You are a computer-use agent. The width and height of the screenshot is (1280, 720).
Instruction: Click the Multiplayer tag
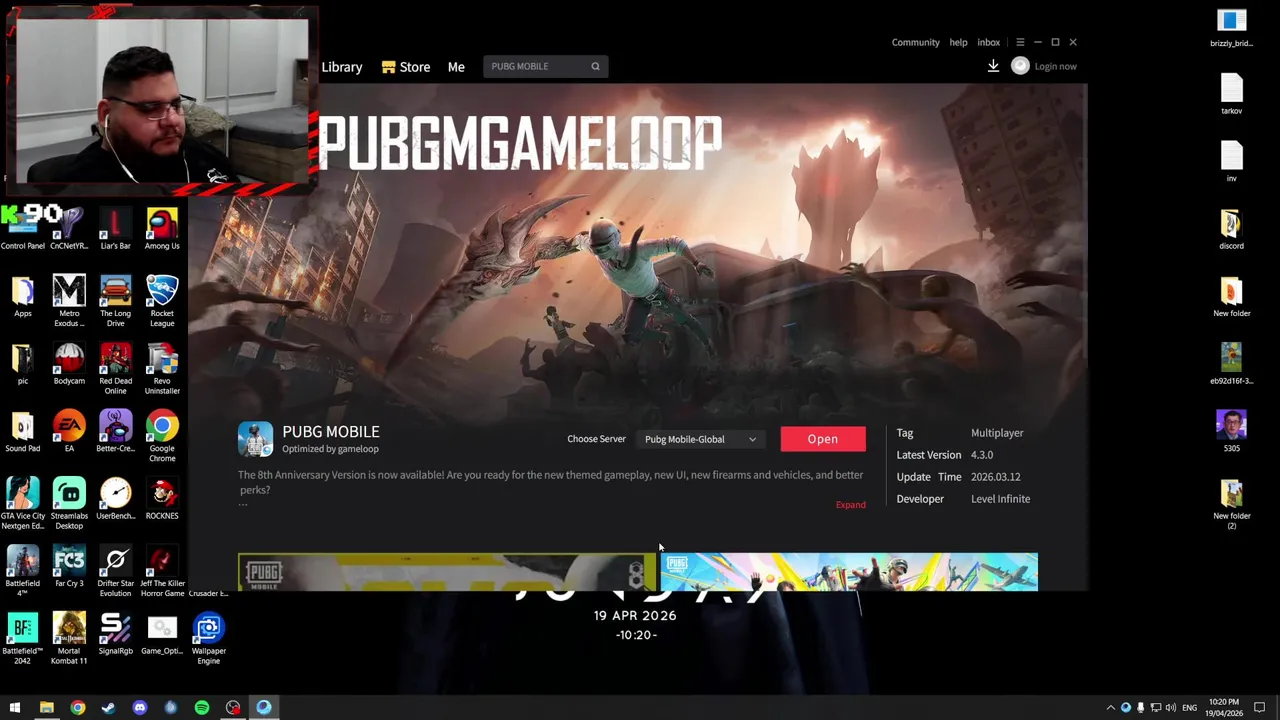click(997, 433)
